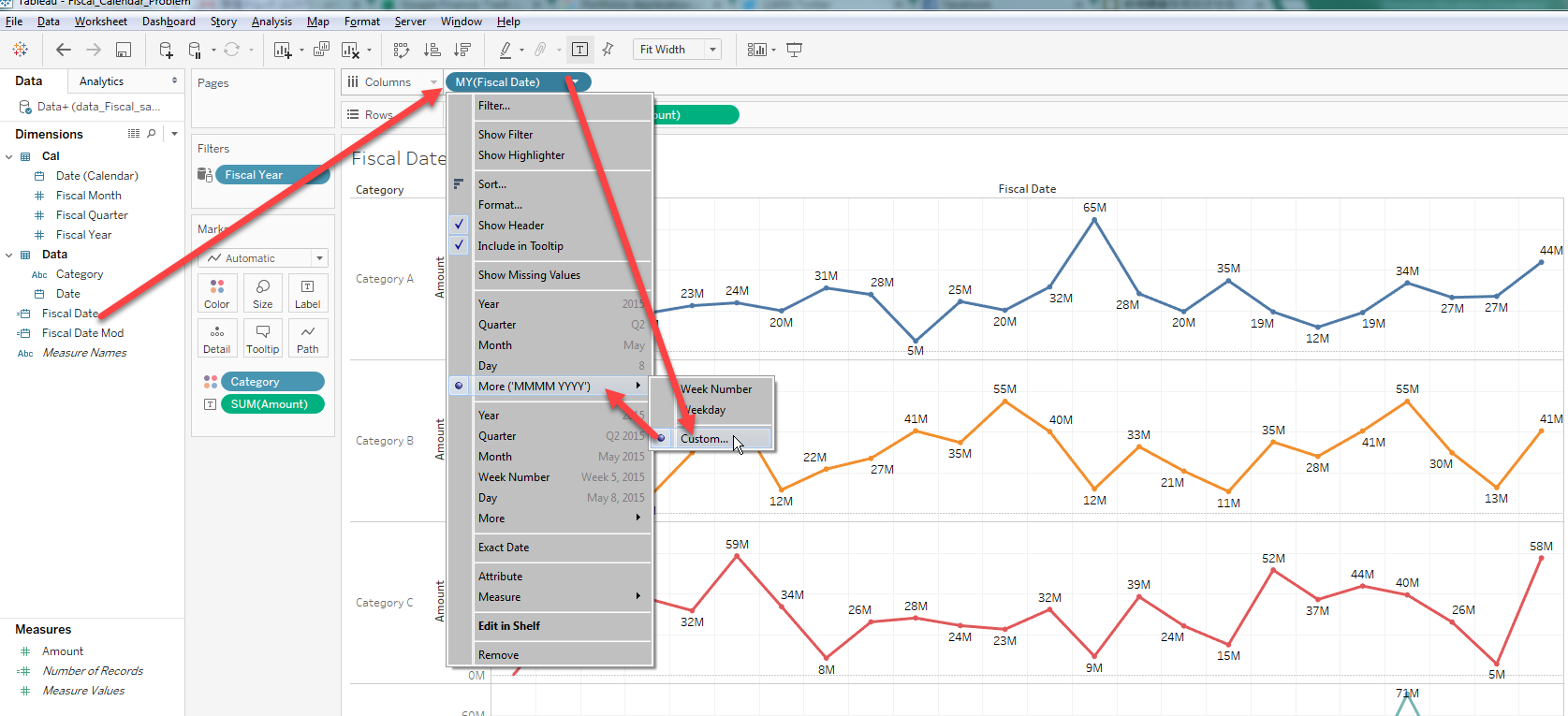Click the Dimensions search magnifier icon
This screenshot has width=1568, height=716.
[152, 134]
